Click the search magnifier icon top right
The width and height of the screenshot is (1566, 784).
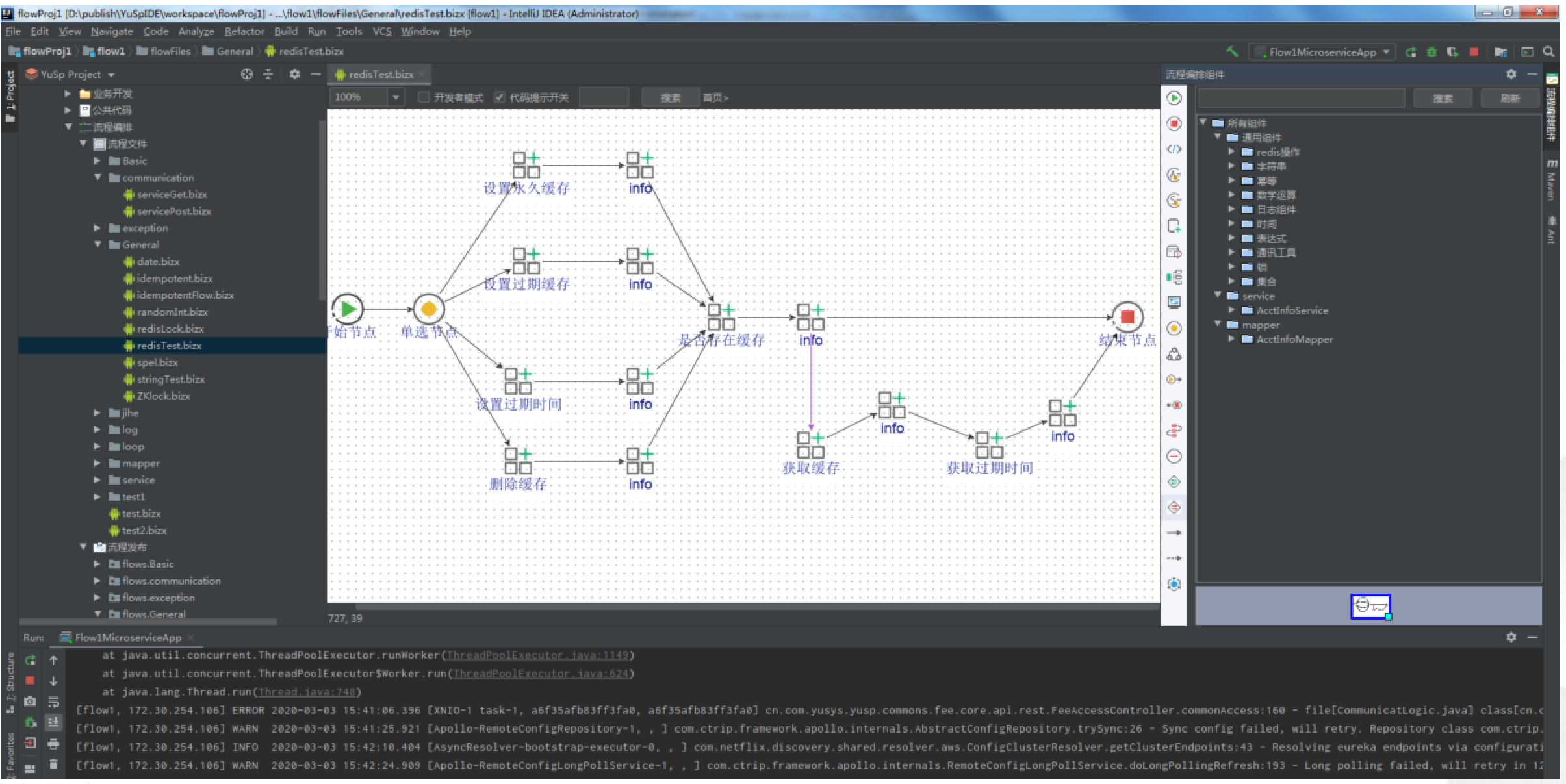[x=1548, y=52]
